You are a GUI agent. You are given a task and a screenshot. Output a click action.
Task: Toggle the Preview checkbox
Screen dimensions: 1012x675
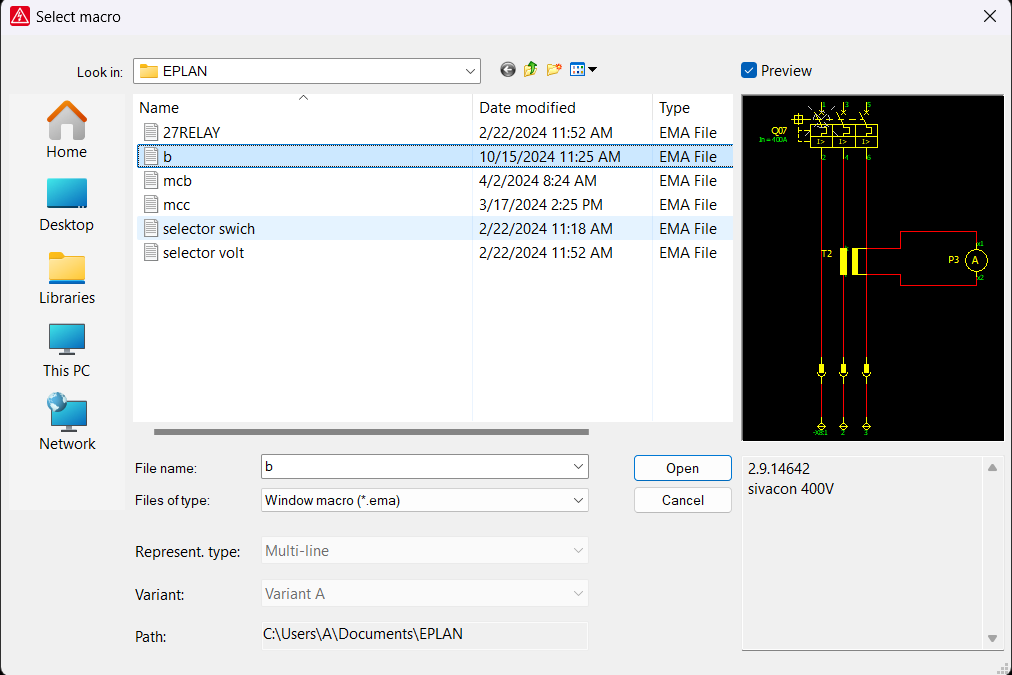pyautogui.click(x=749, y=70)
